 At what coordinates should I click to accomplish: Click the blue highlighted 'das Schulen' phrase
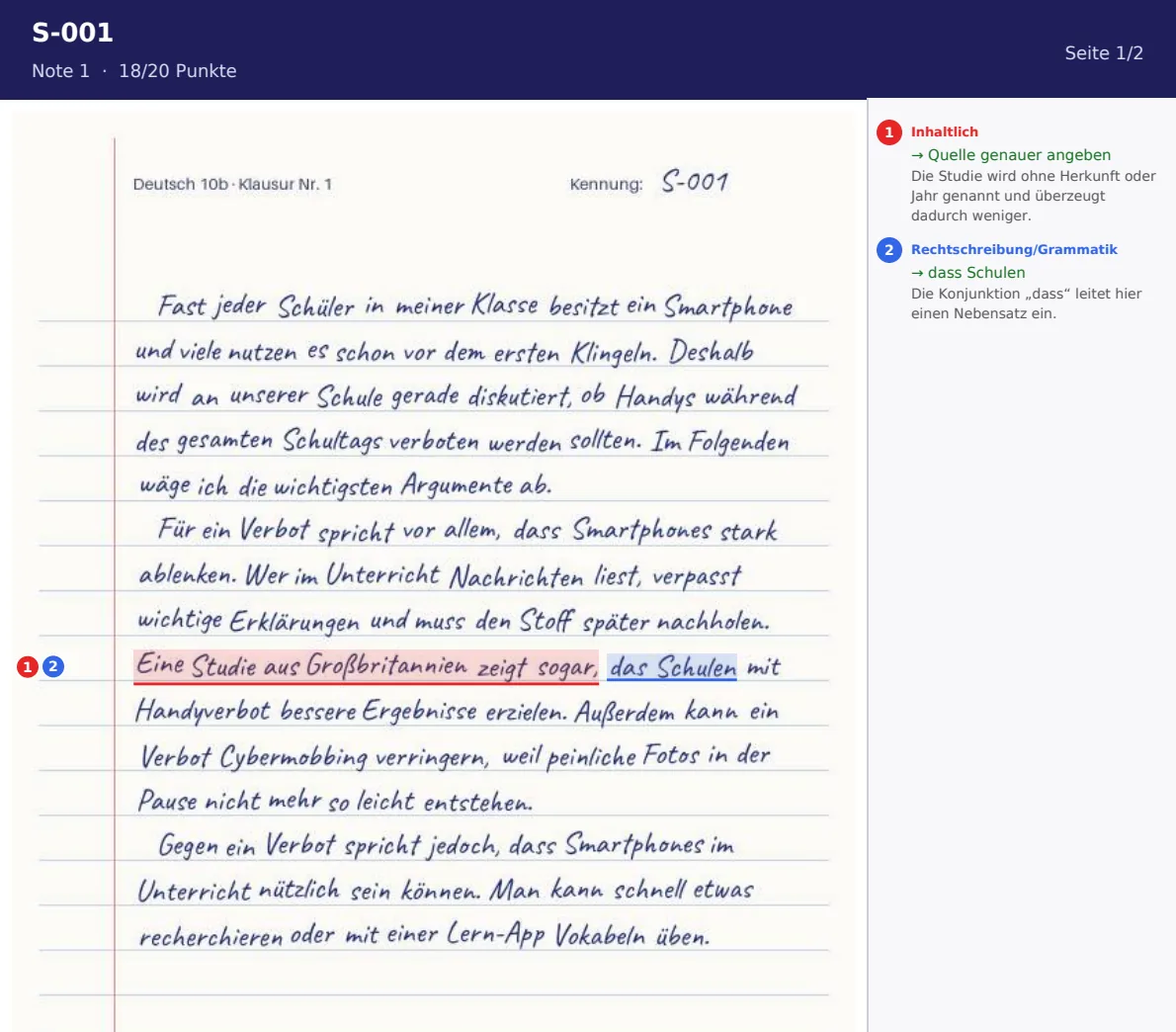(x=672, y=667)
